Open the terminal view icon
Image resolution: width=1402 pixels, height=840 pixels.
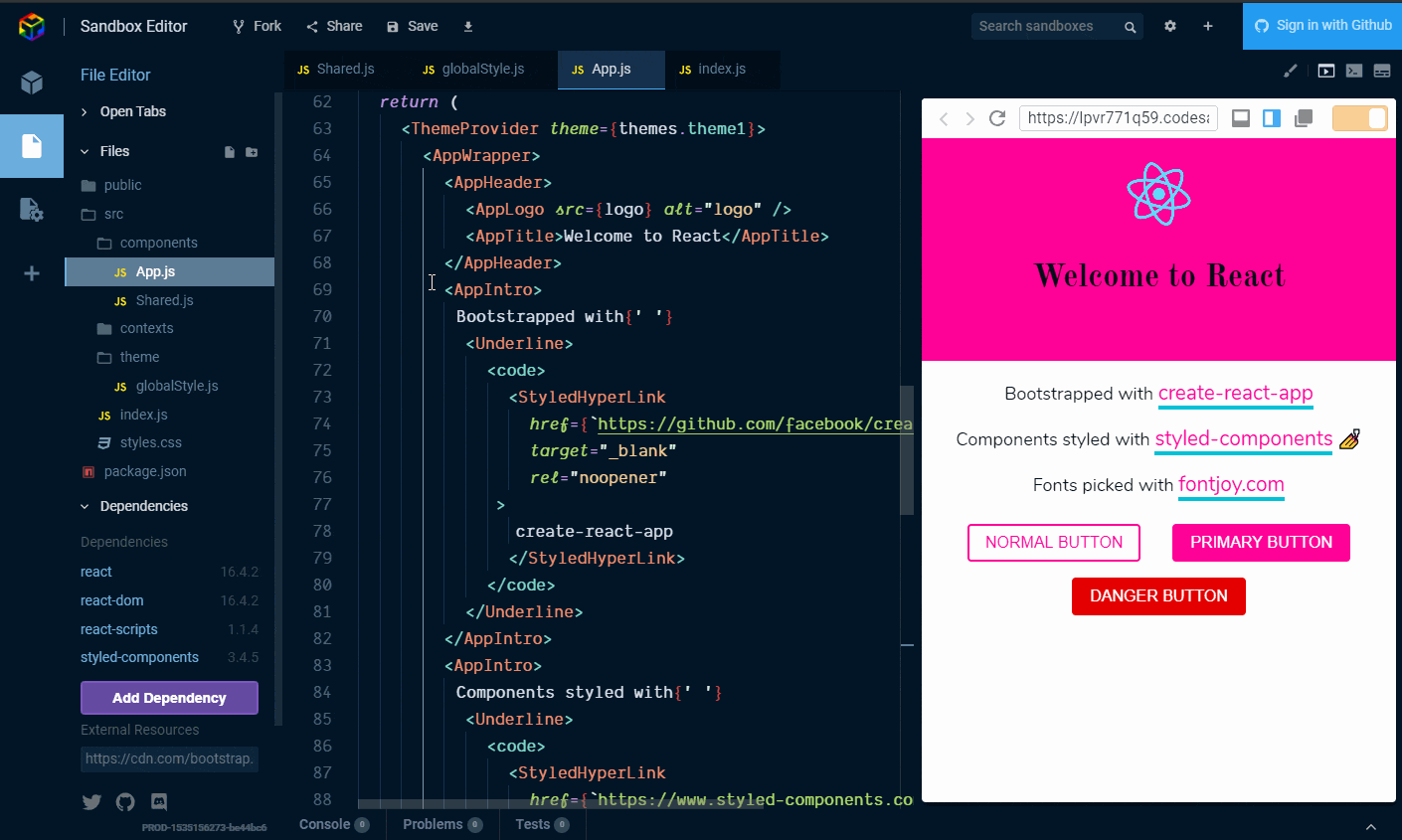[x=1354, y=71]
